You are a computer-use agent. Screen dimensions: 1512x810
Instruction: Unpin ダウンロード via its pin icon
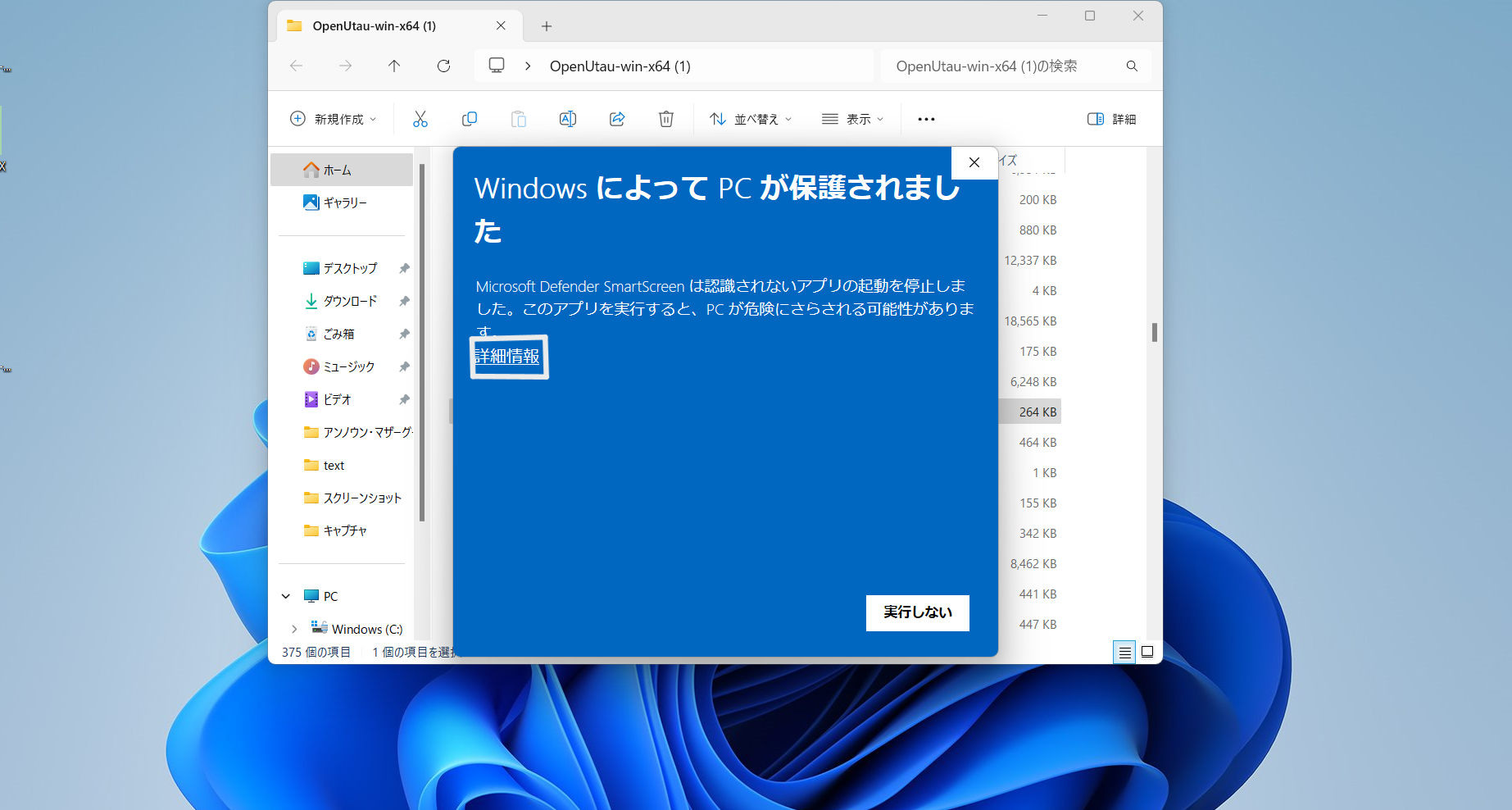tap(404, 301)
